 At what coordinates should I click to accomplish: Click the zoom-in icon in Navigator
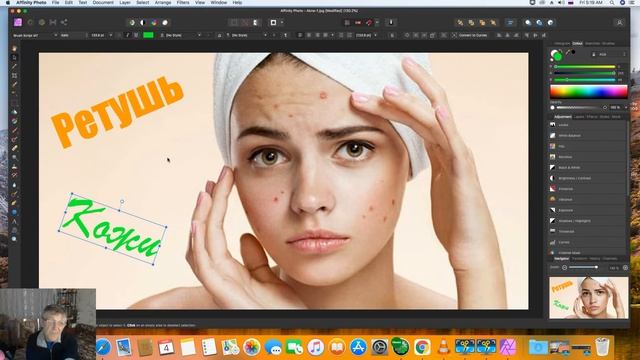625,268
